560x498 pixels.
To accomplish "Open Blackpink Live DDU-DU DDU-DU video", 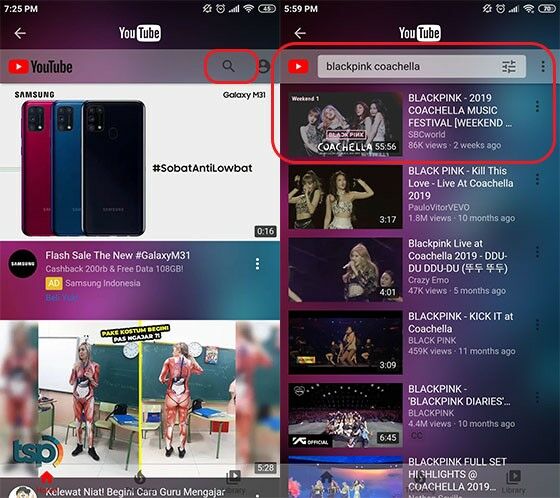I will [x=458, y=256].
